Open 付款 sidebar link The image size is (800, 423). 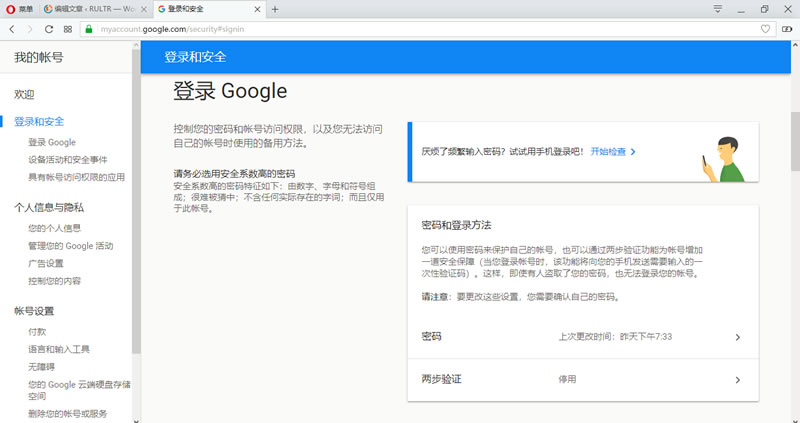37,332
